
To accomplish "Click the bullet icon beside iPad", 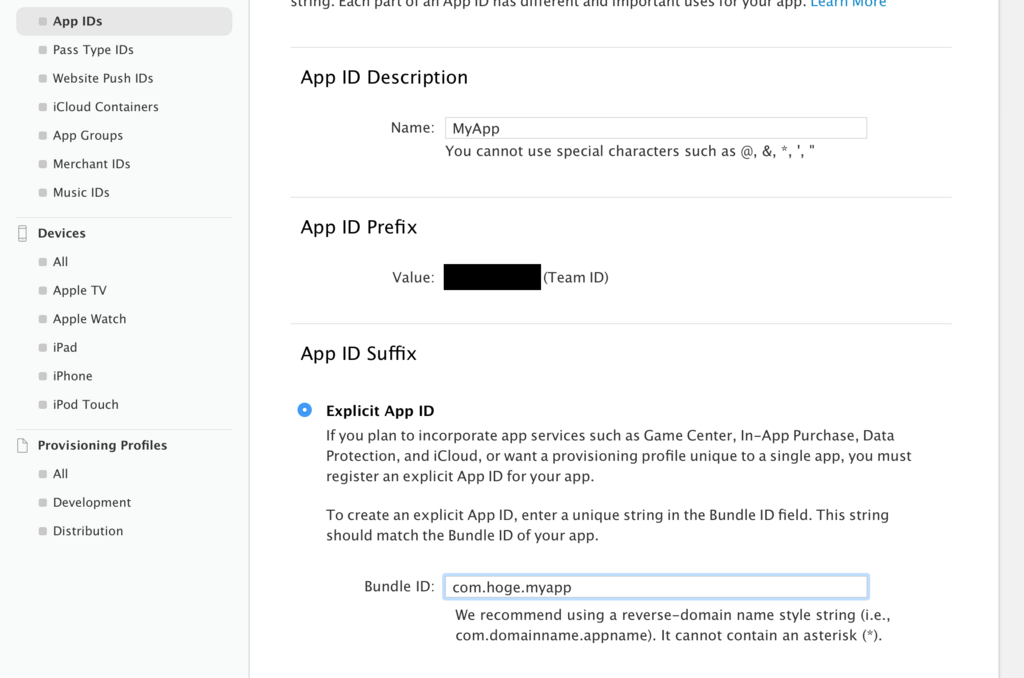I will [42, 347].
